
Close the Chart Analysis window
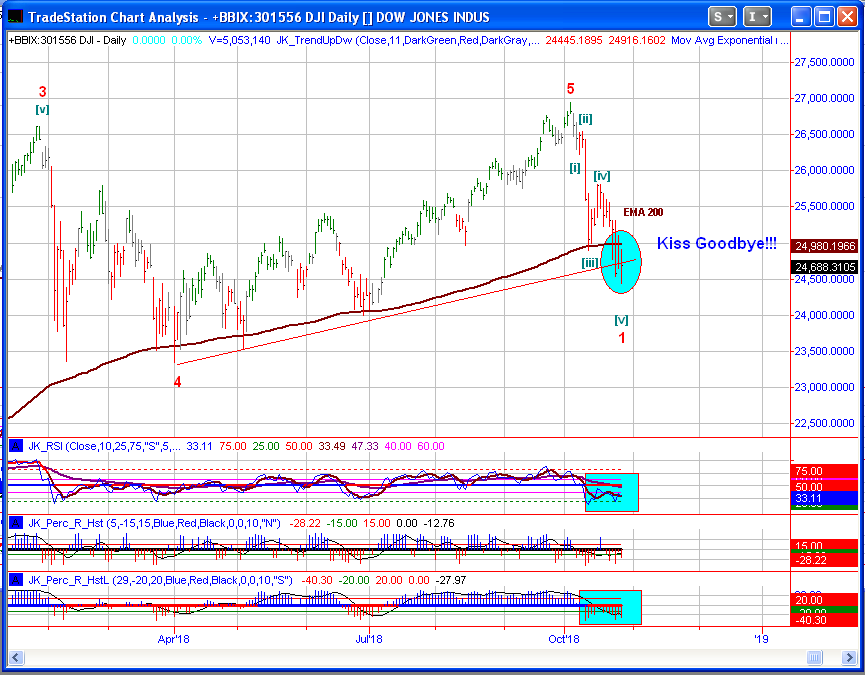847,17
